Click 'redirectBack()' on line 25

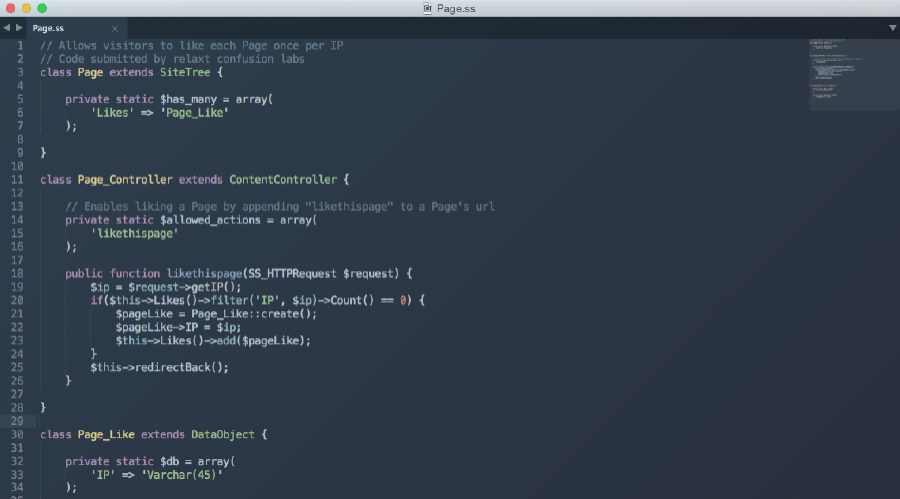179,368
